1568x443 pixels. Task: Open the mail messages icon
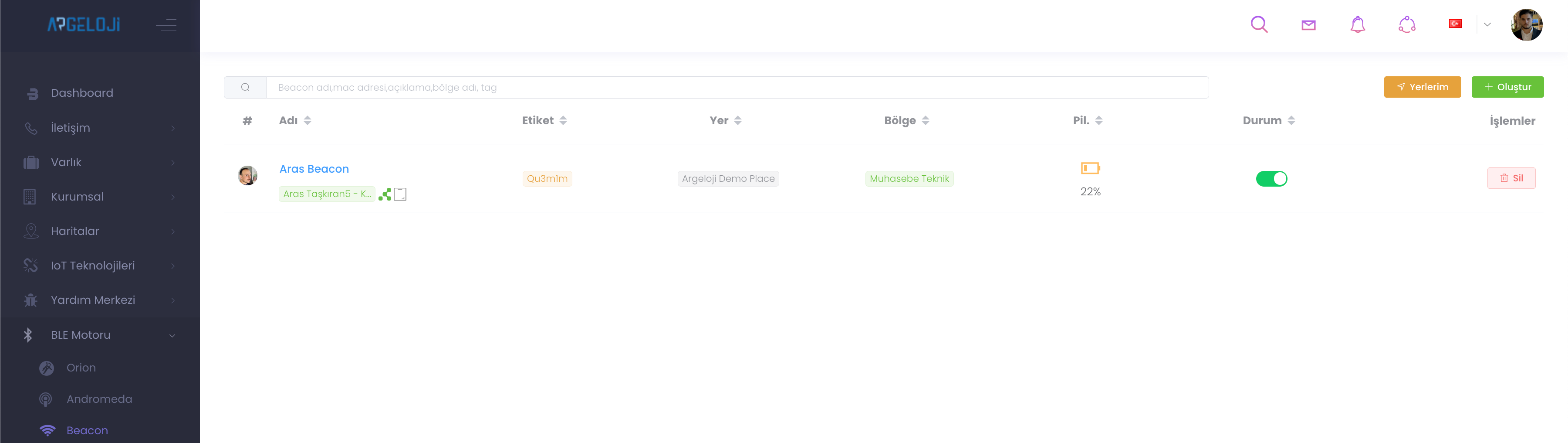point(1308,25)
